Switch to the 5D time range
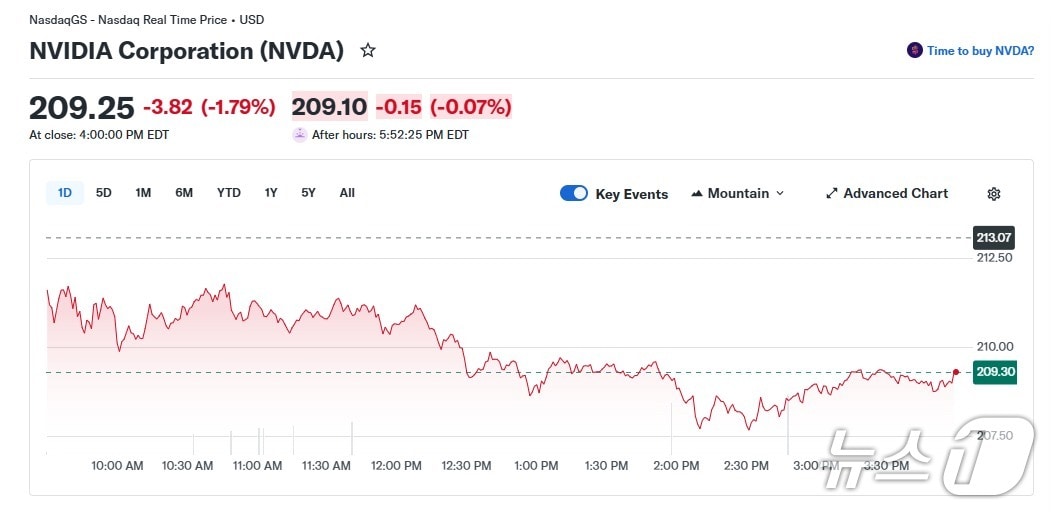This screenshot has height=512, width=1051. (104, 193)
